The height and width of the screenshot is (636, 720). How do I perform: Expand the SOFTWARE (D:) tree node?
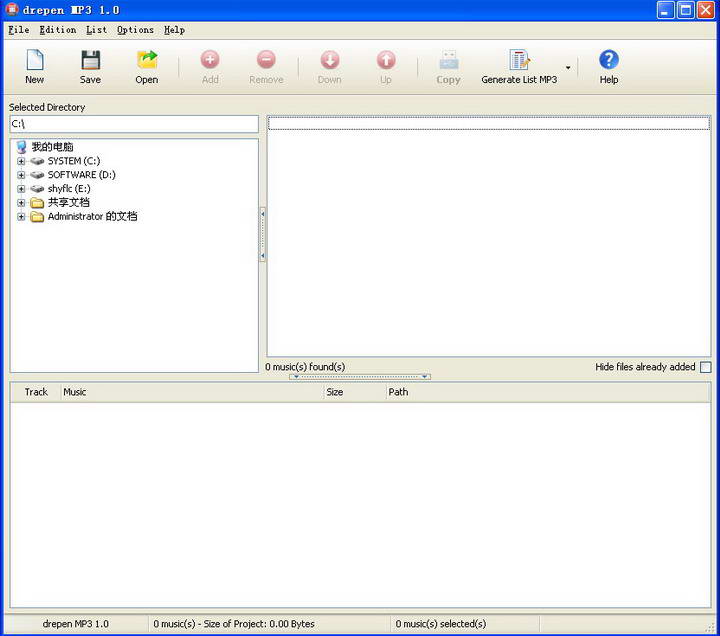coord(21,175)
